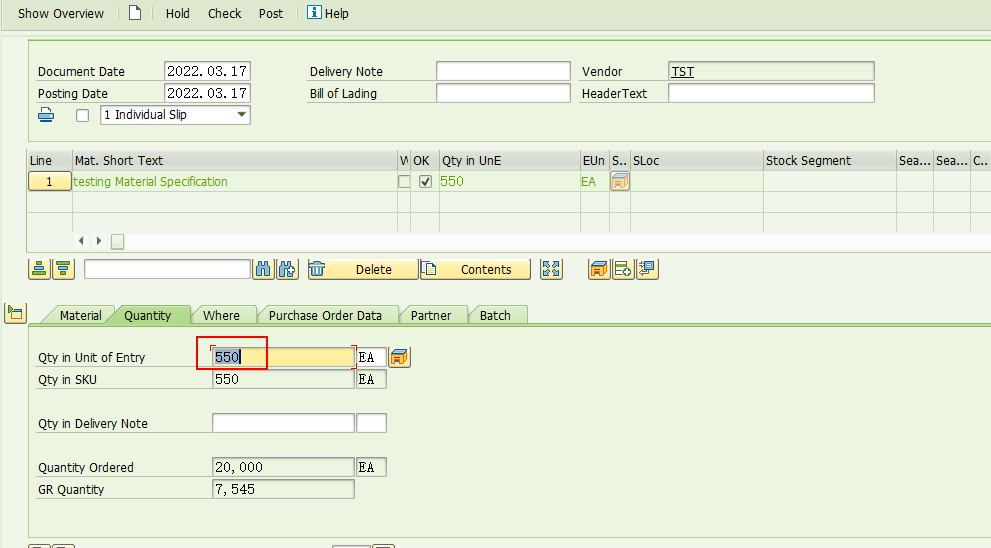Image resolution: width=991 pixels, height=548 pixels.
Task: Click the Qty in Delivery Note field
Action: pyautogui.click(x=283, y=423)
